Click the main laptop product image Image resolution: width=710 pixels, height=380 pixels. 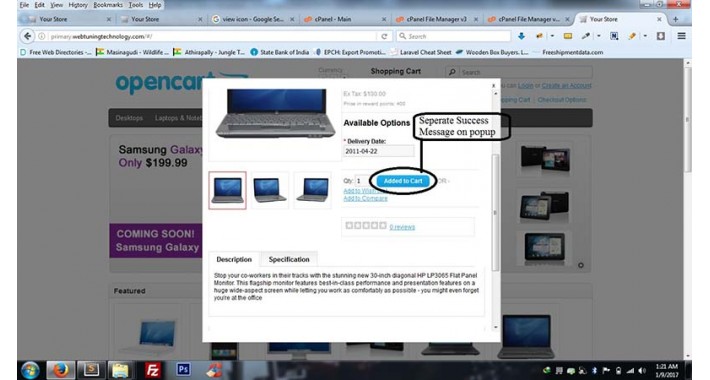pos(275,114)
